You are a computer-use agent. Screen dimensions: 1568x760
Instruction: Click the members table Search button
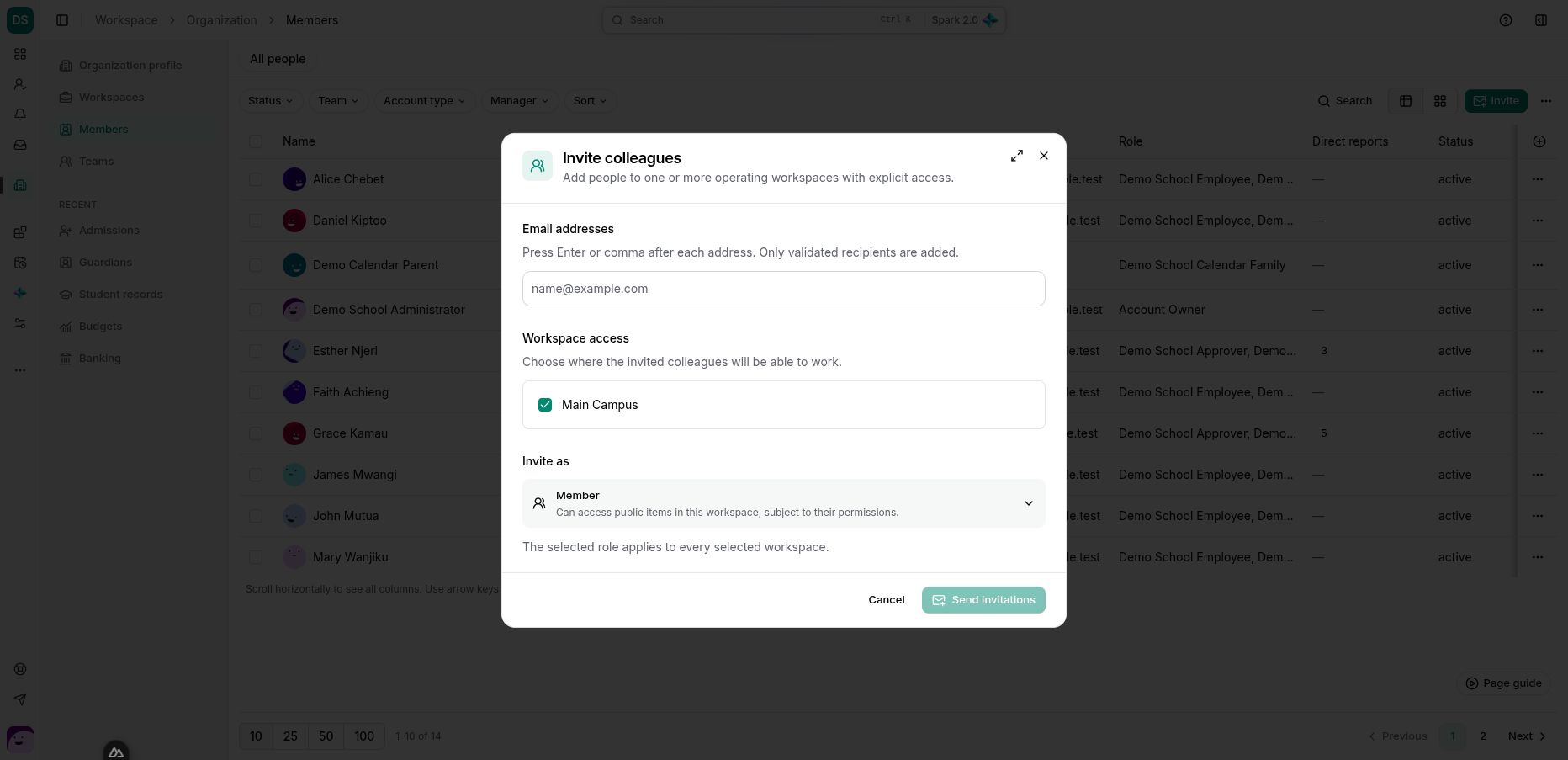[1345, 101]
